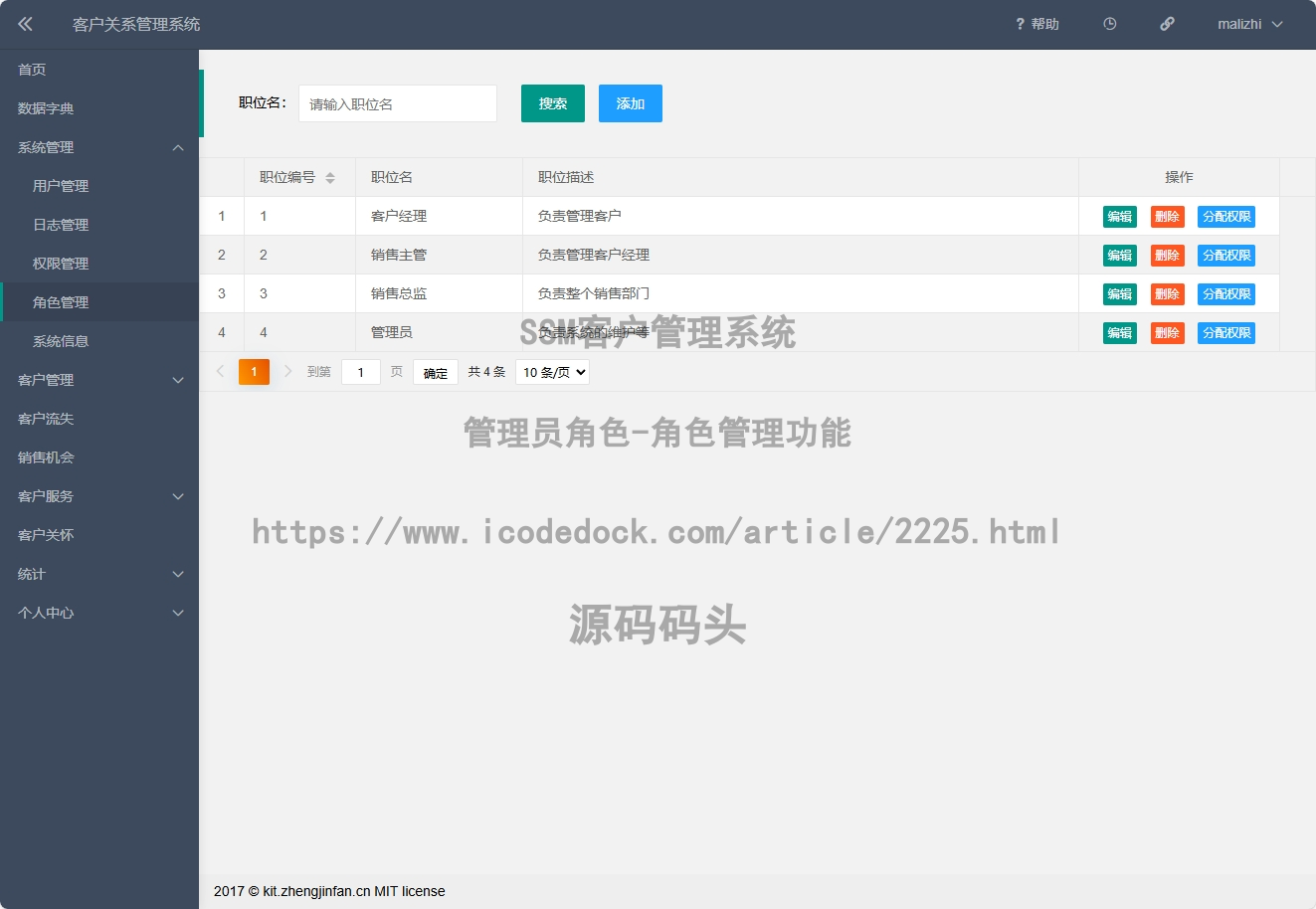Viewport: 1316px width, 909px height.
Task: Delete the 管理员 role row
Action: (1168, 333)
